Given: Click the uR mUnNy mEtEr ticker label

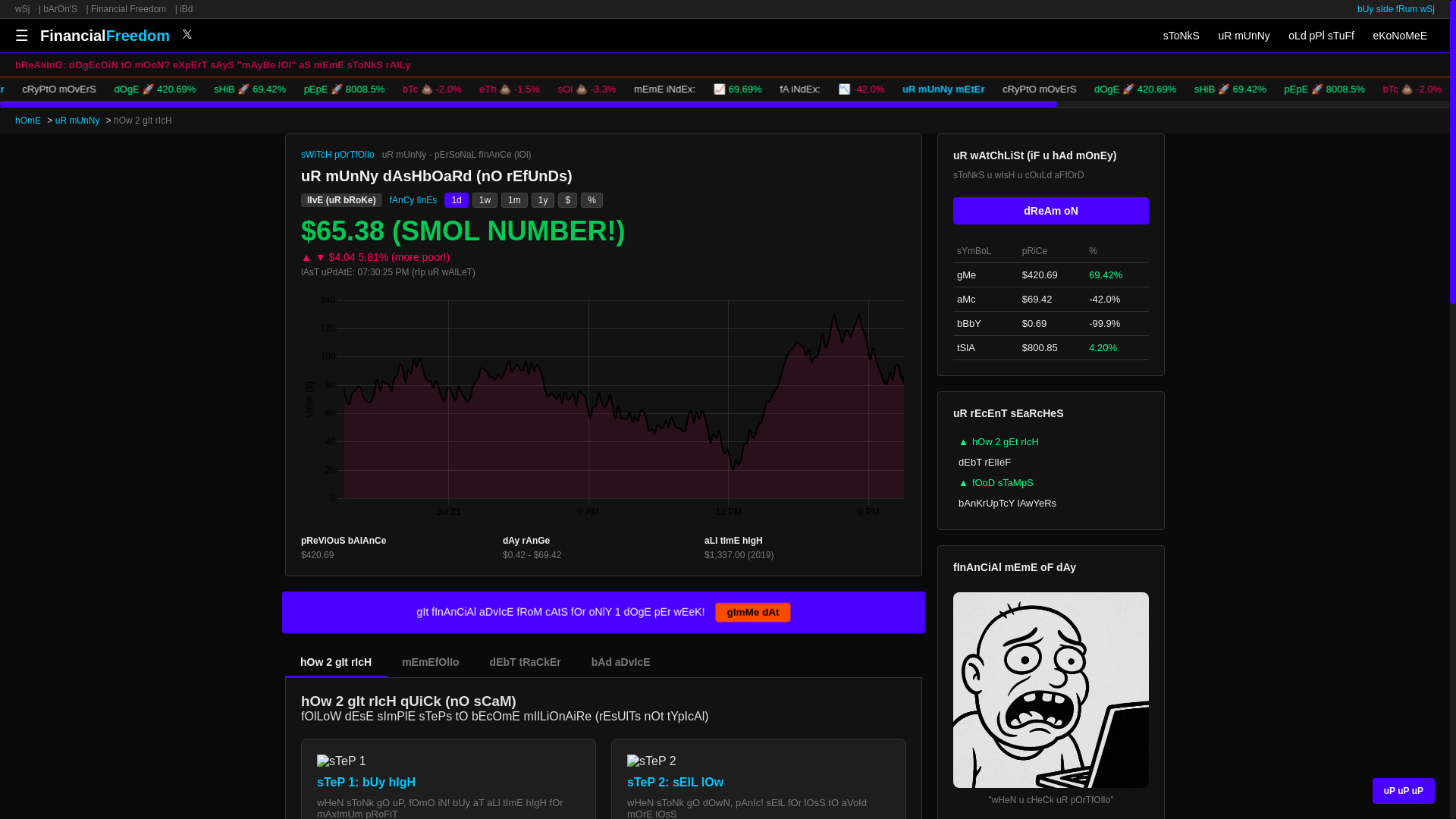Looking at the screenshot, I should pos(943,89).
